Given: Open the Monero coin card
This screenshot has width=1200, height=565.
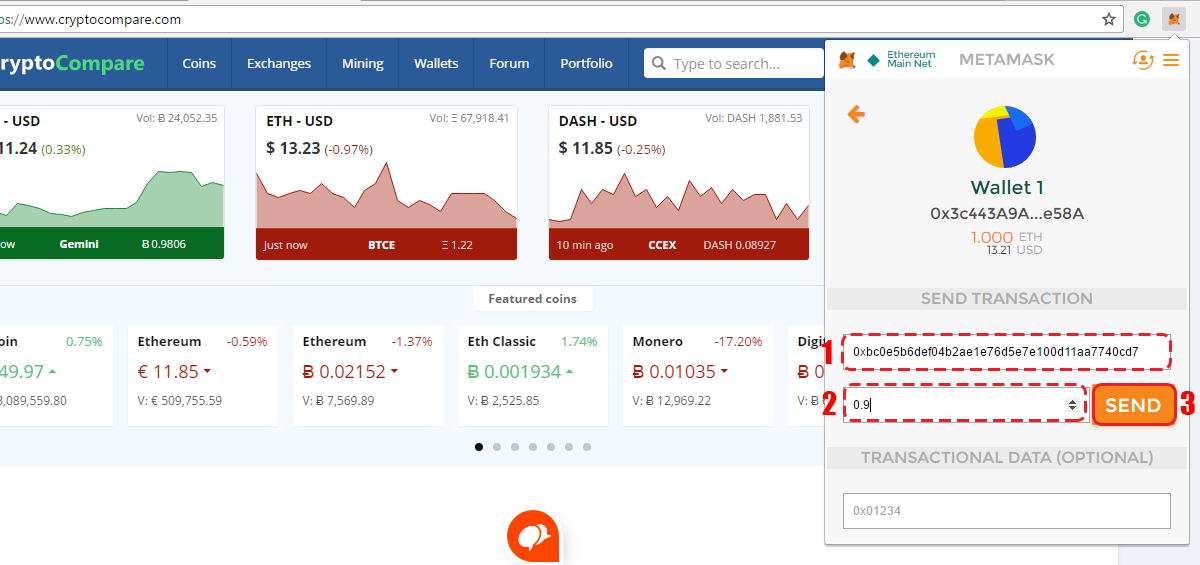Looking at the screenshot, I should (697, 375).
